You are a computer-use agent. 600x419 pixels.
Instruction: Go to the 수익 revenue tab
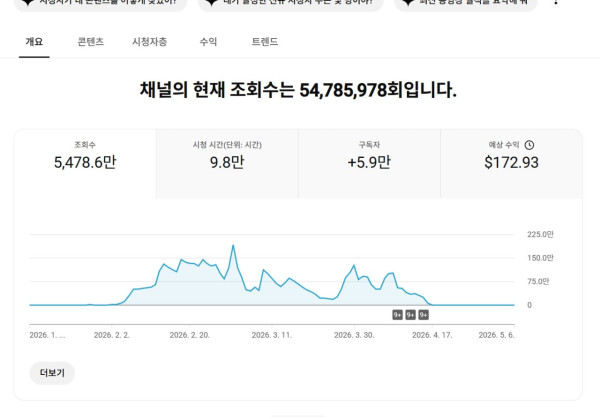208,42
